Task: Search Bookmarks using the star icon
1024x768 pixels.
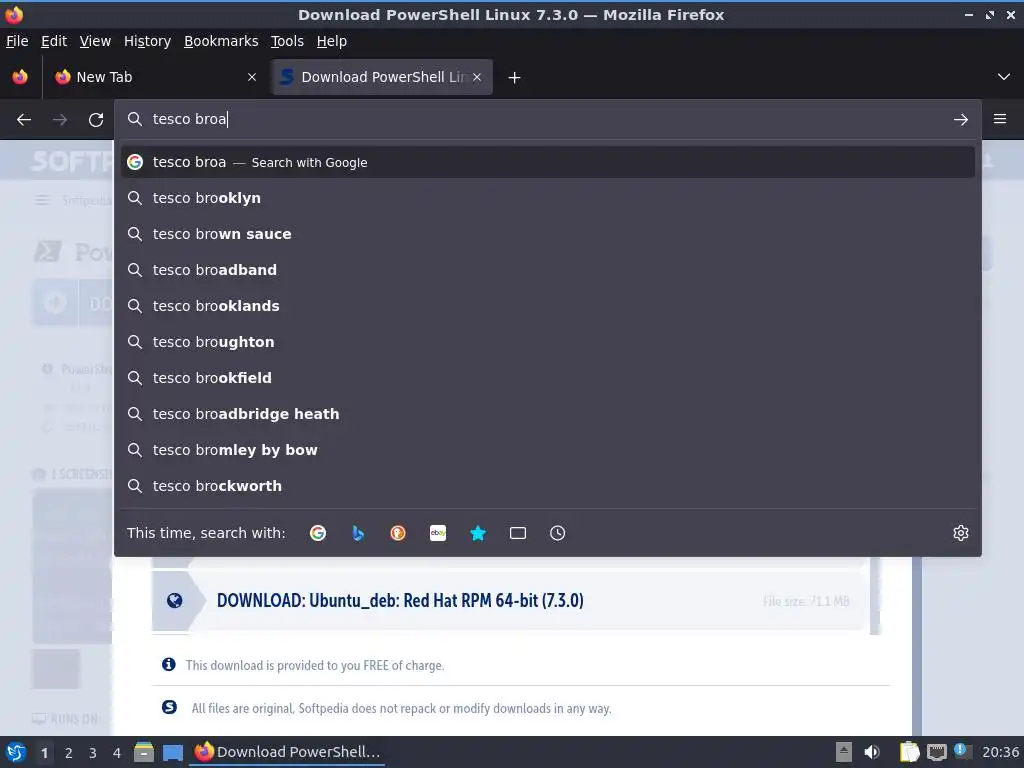Action: pyautogui.click(x=478, y=533)
